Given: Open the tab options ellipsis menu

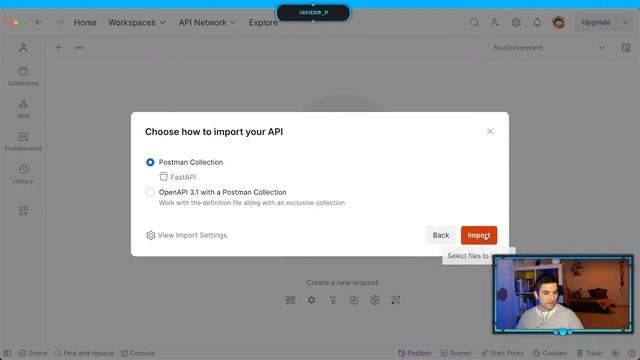Looking at the screenshot, I should (79, 48).
